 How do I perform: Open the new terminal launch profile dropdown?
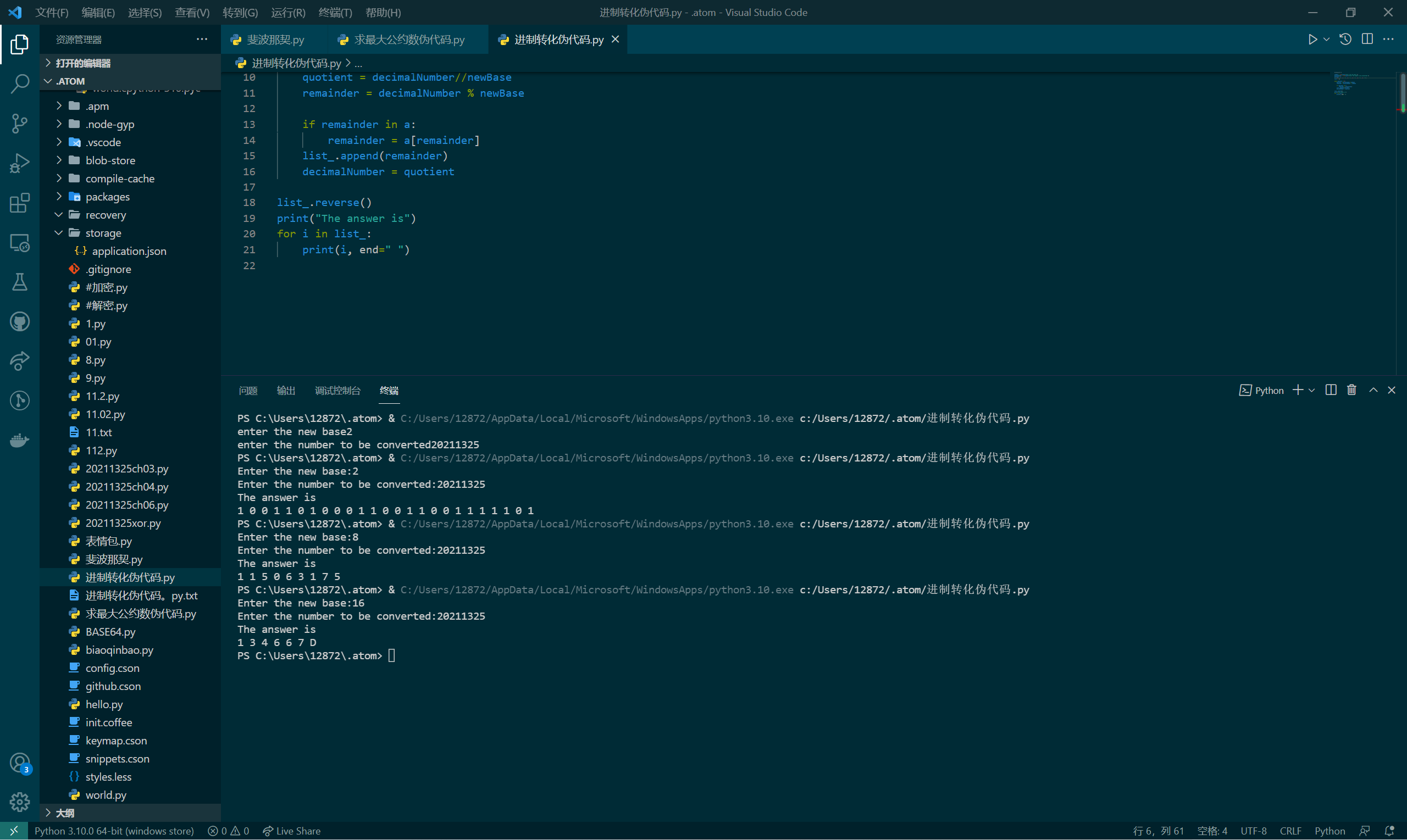point(1312,390)
